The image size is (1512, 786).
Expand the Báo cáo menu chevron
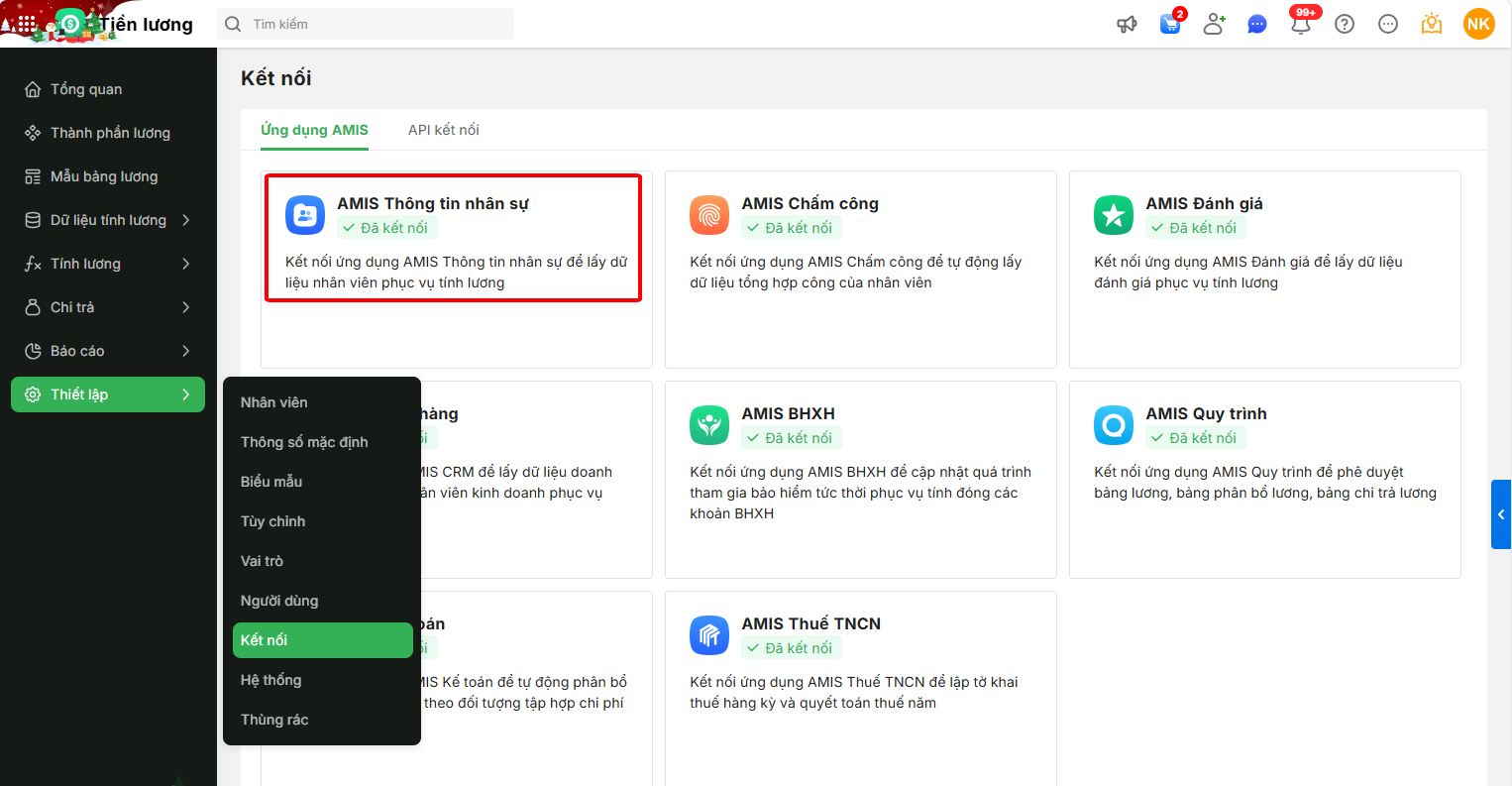(x=186, y=351)
